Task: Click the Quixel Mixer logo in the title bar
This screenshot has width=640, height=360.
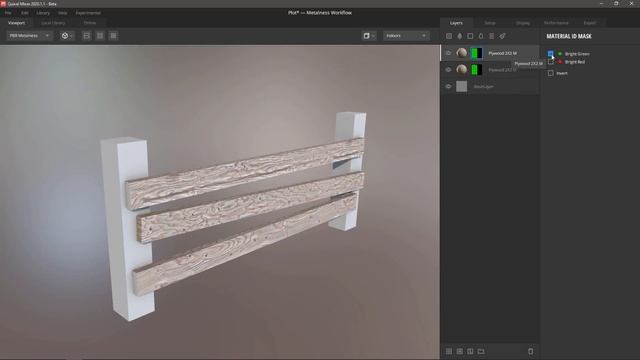Action: click(3, 3)
